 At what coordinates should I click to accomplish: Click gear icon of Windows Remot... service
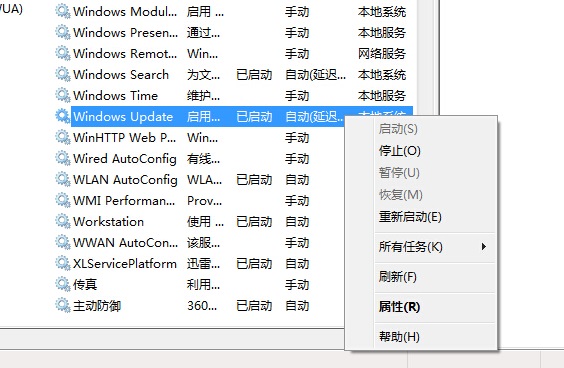[63, 53]
